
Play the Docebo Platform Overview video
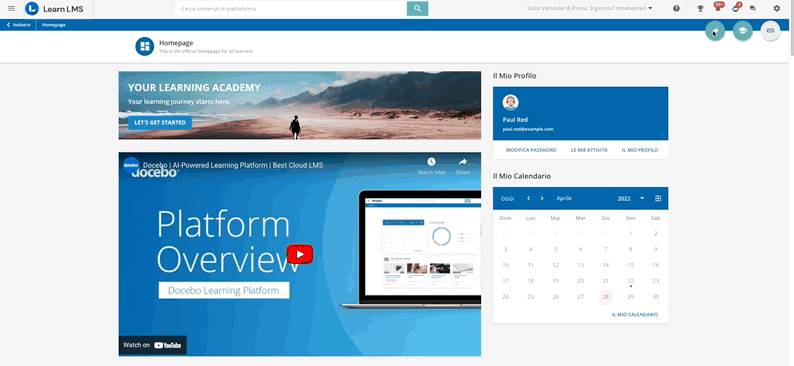coord(300,254)
